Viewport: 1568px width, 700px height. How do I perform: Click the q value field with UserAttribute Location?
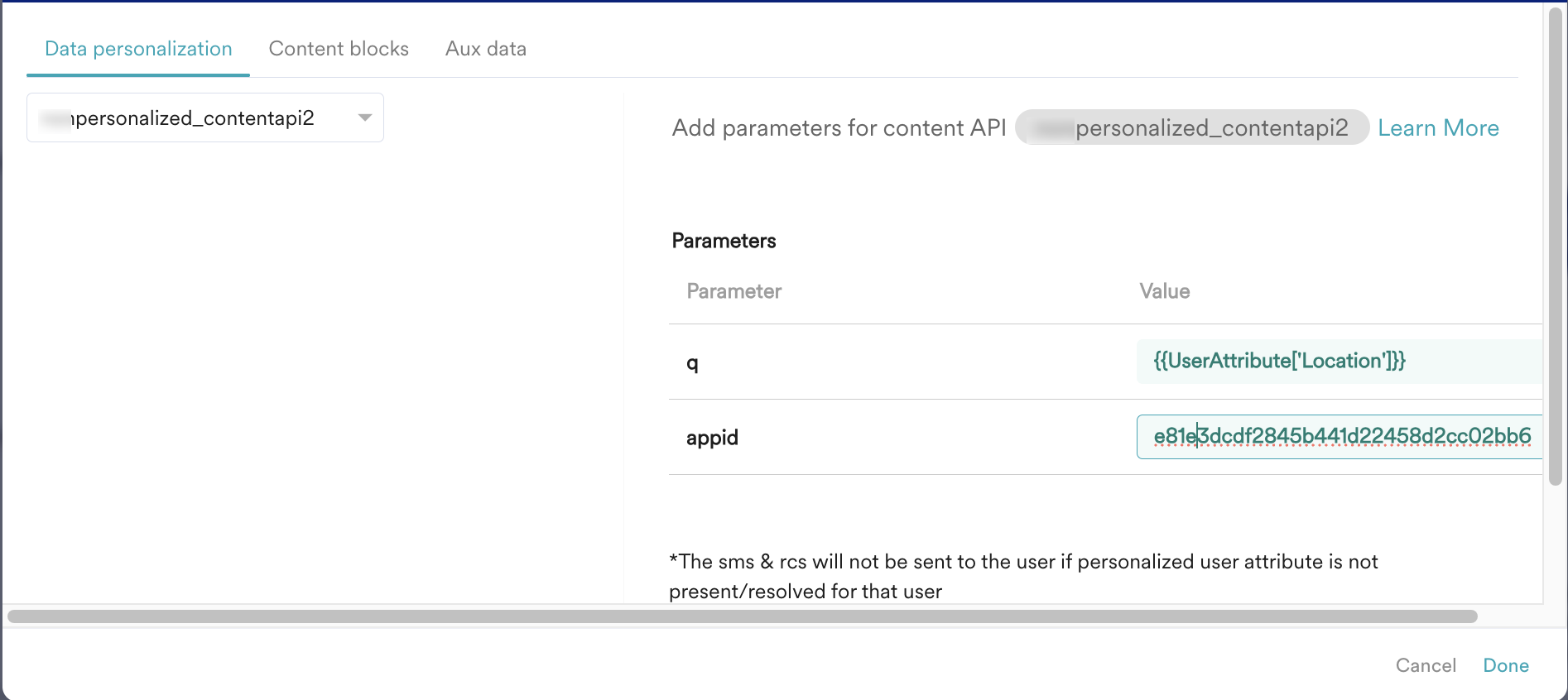[1338, 362]
